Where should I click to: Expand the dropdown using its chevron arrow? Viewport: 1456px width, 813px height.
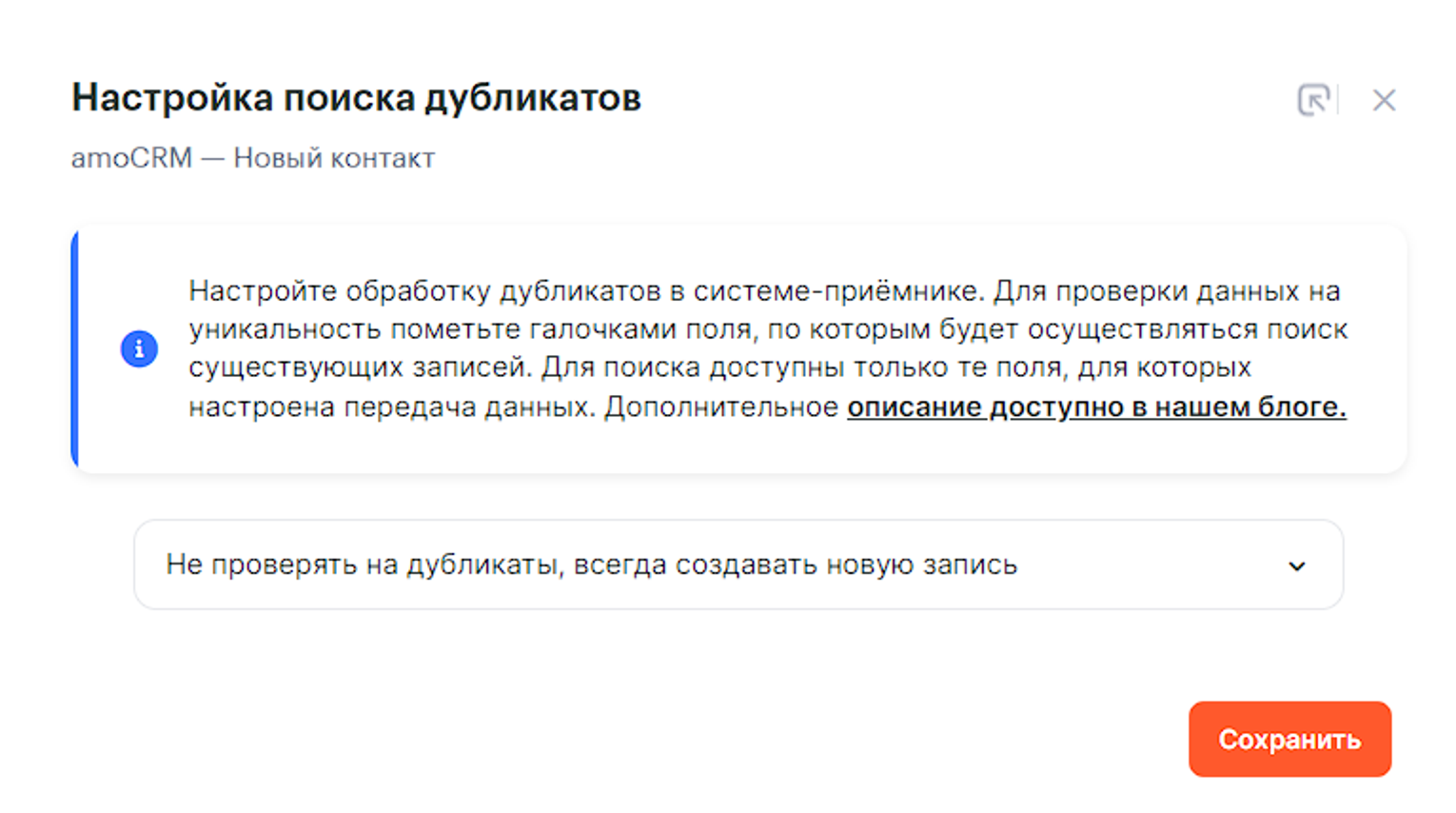pyautogui.click(x=1296, y=566)
